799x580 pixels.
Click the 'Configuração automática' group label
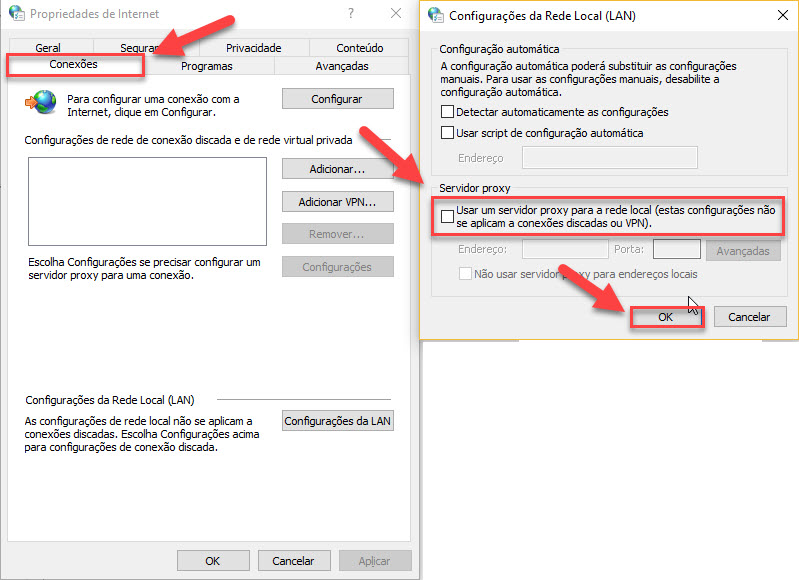(x=499, y=49)
